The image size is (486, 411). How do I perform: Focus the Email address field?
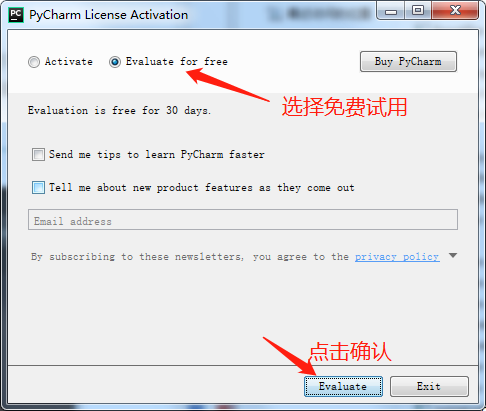(243, 220)
